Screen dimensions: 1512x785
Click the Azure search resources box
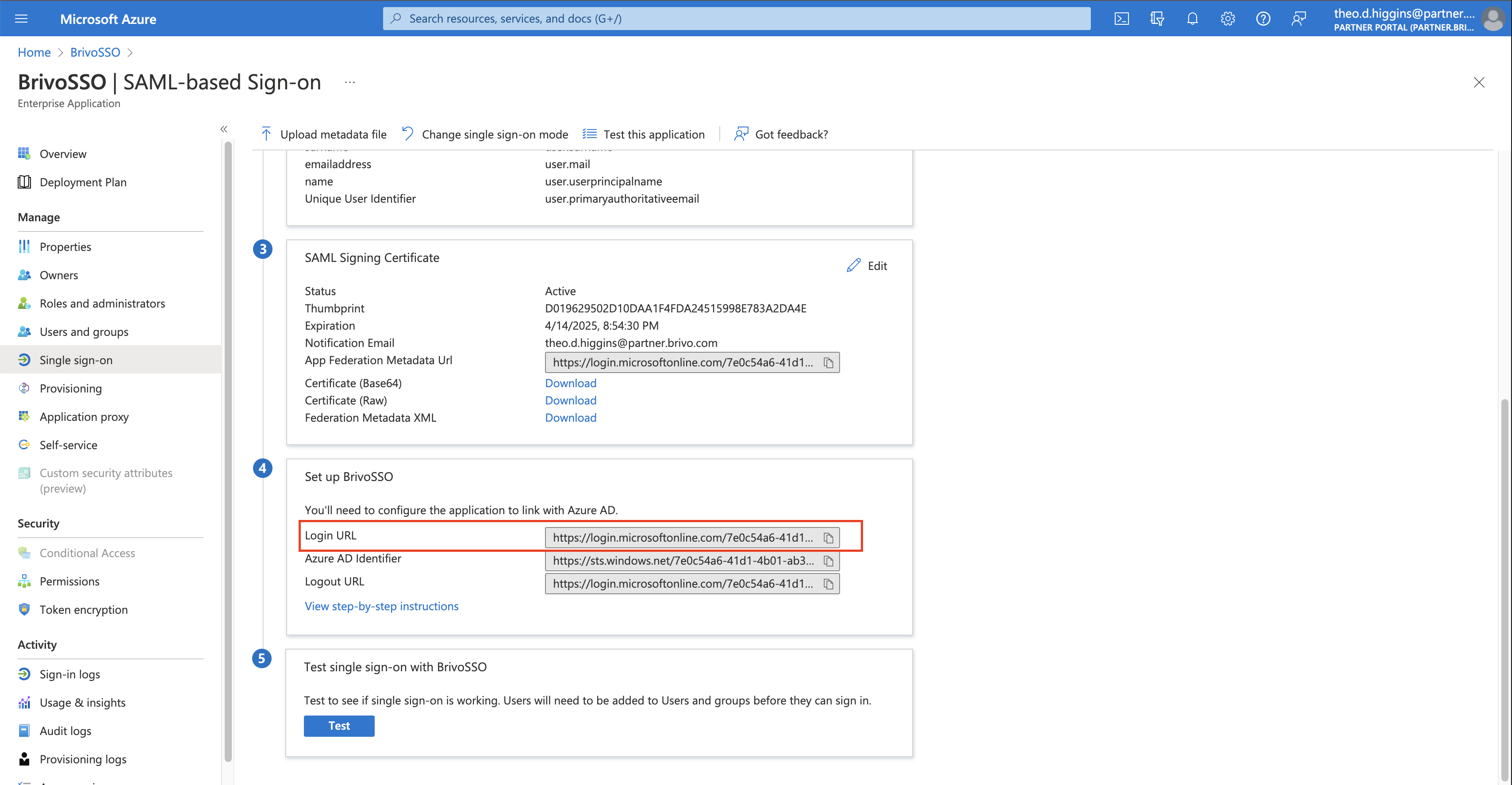click(x=737, y=19)
